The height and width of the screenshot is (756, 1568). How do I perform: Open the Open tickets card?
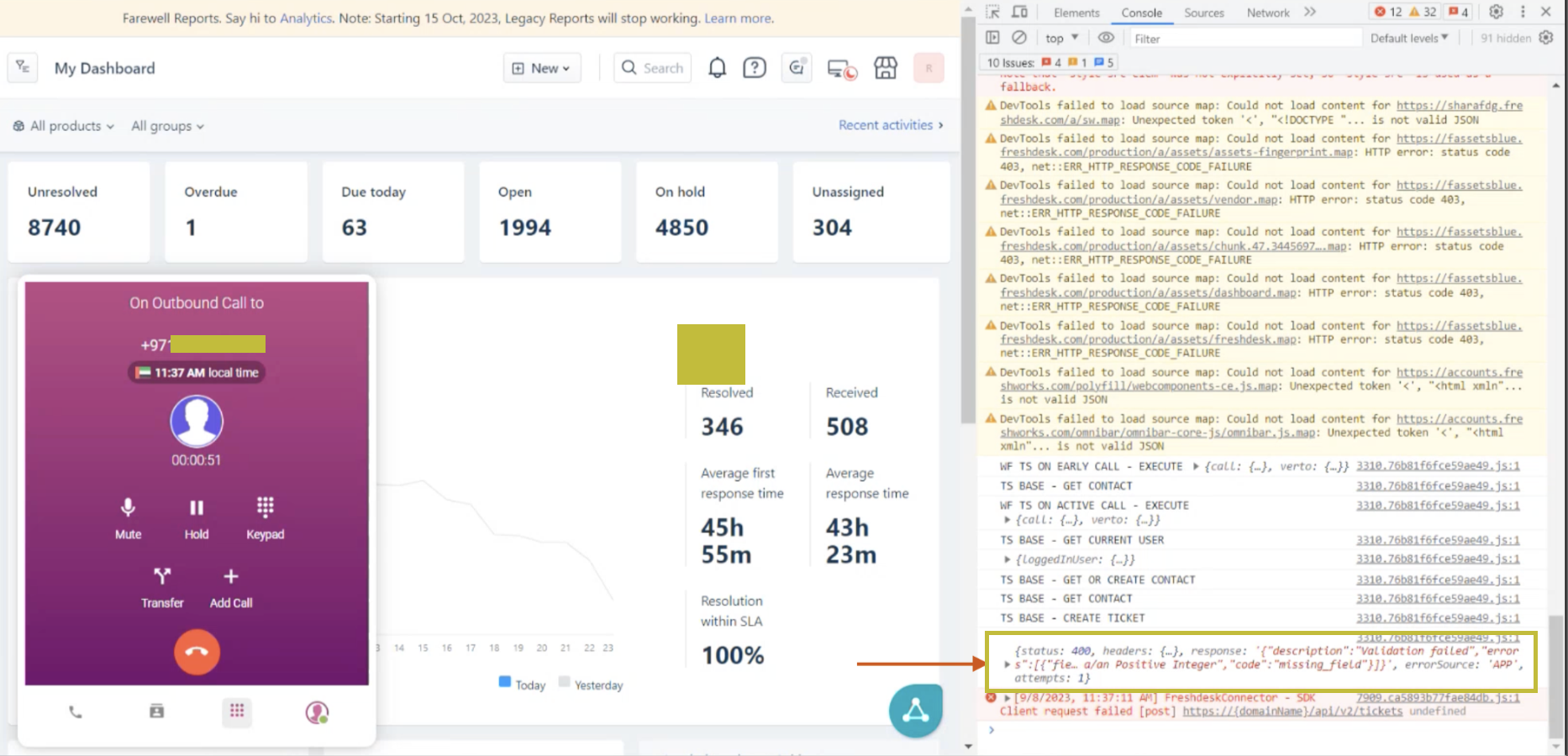(550, 212)
